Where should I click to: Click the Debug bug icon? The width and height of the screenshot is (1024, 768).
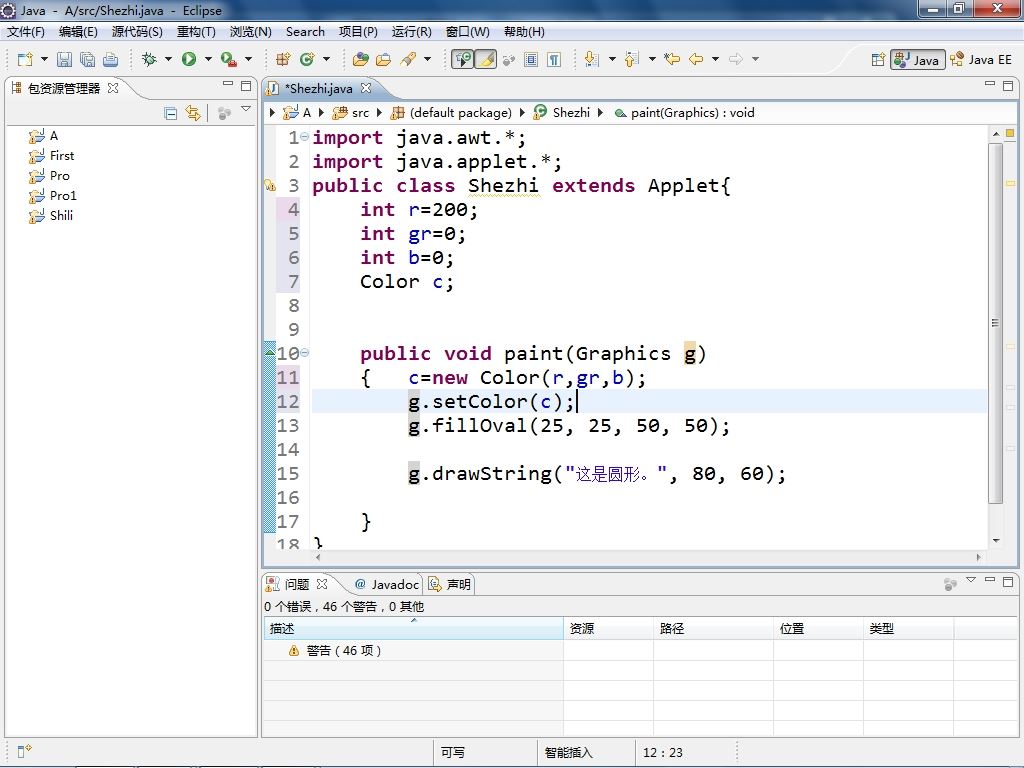(x=149, y=60)
